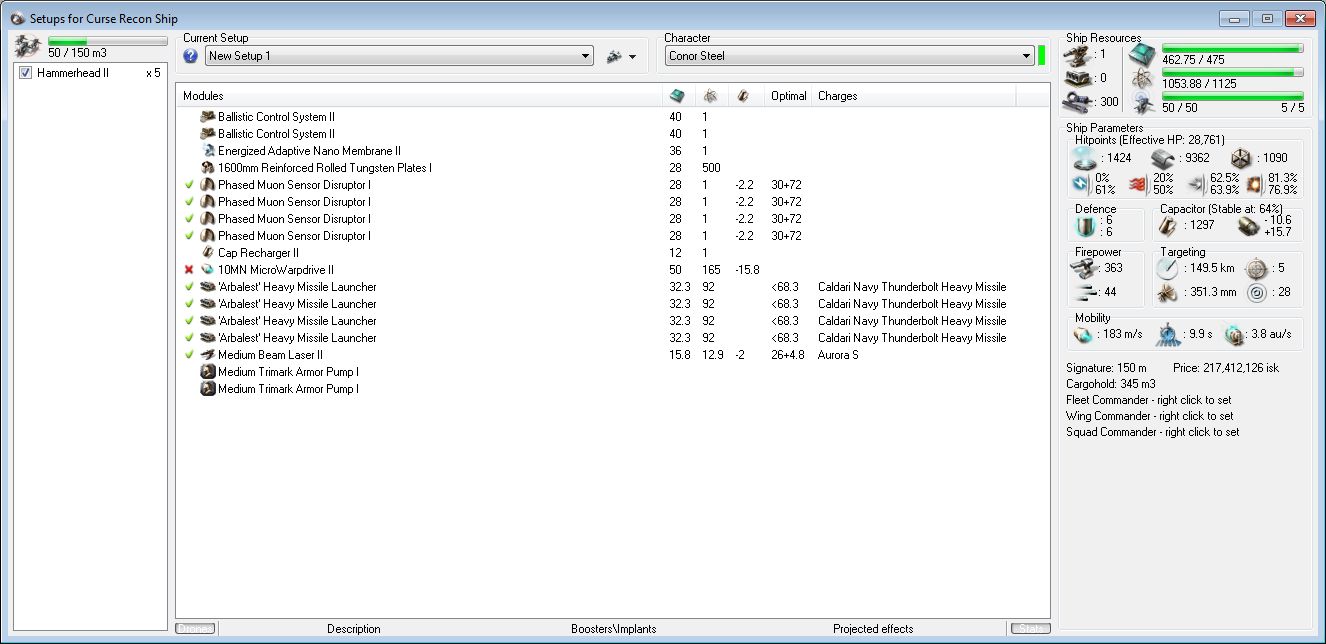Toggle the last 'Arbalest' Heavy Missile Launcher checkmark
1326x644 pixels.
click(x=189, y=338)
